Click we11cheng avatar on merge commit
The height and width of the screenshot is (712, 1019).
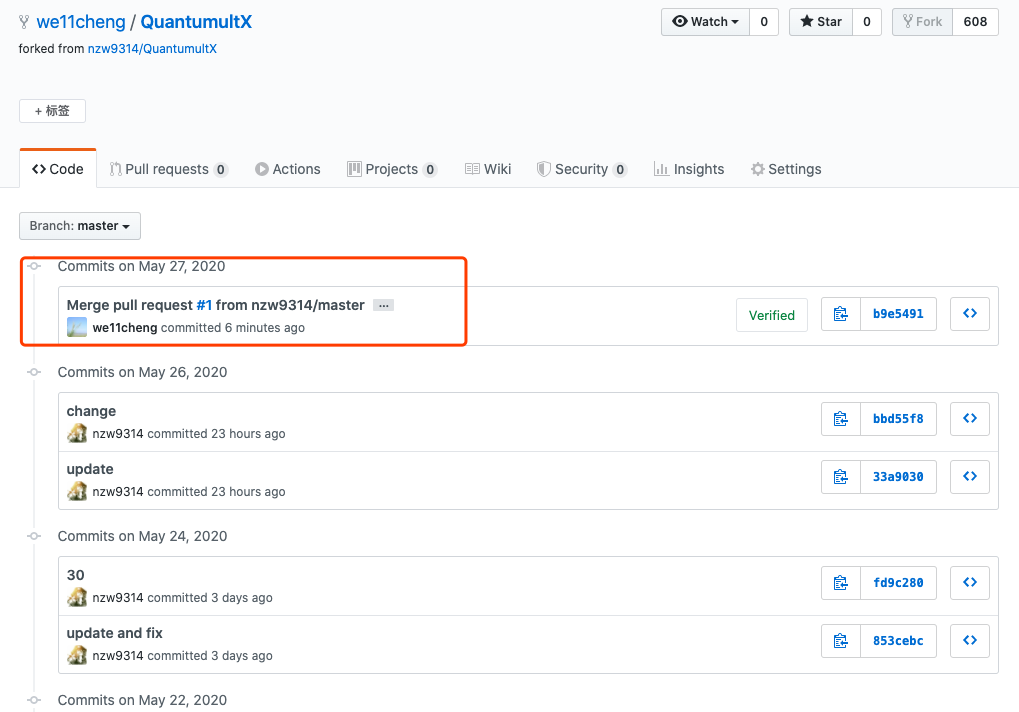pos(77,327)
